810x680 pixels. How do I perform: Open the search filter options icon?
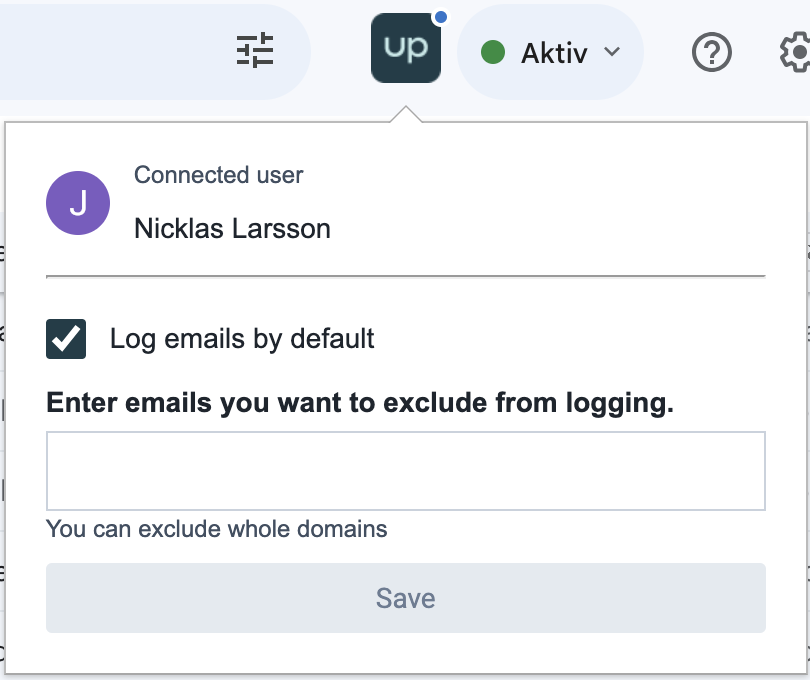pyautogui.click(x=255, y=51)
